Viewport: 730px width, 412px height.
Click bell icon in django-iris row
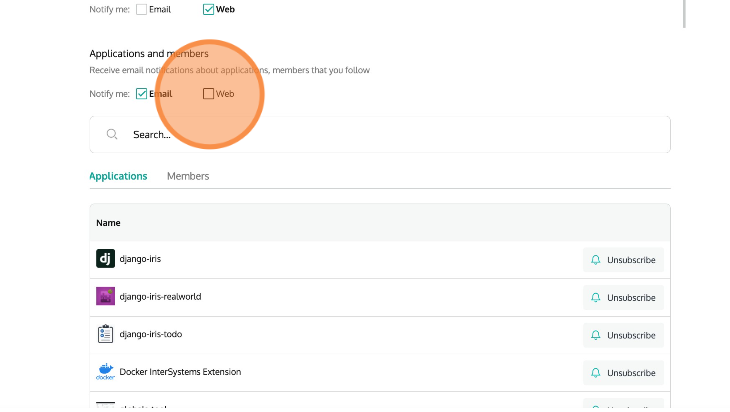596,260
